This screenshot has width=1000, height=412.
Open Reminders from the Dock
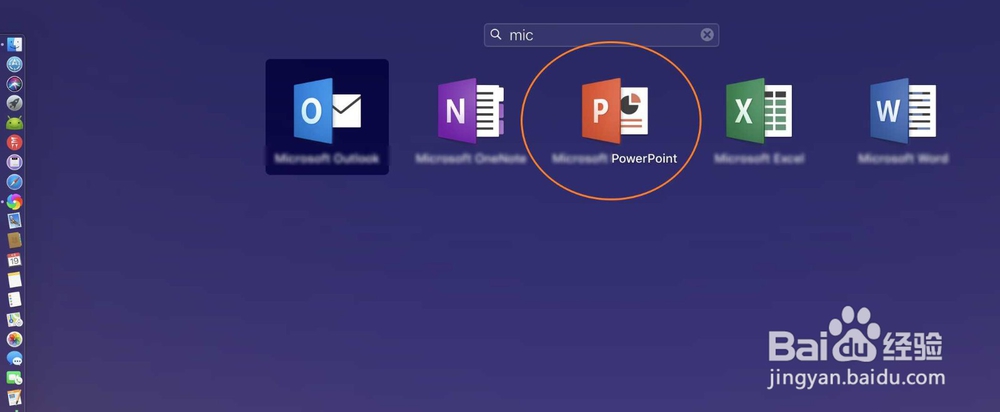[x=15, y=299]
